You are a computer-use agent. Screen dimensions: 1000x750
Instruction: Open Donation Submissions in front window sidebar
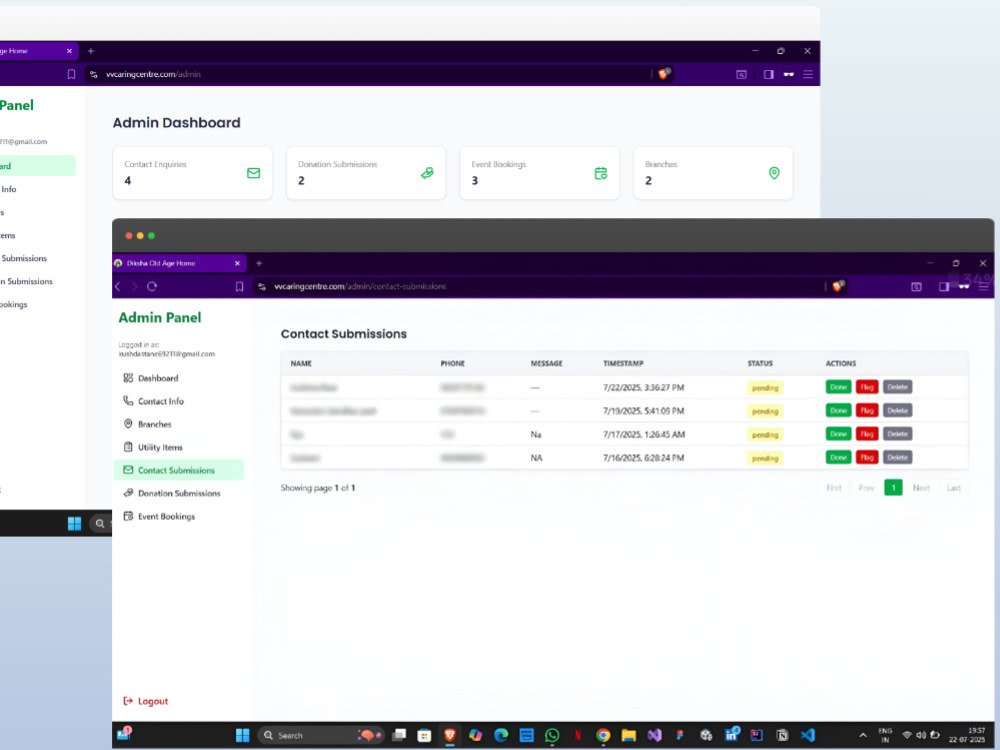click(172, 493)
